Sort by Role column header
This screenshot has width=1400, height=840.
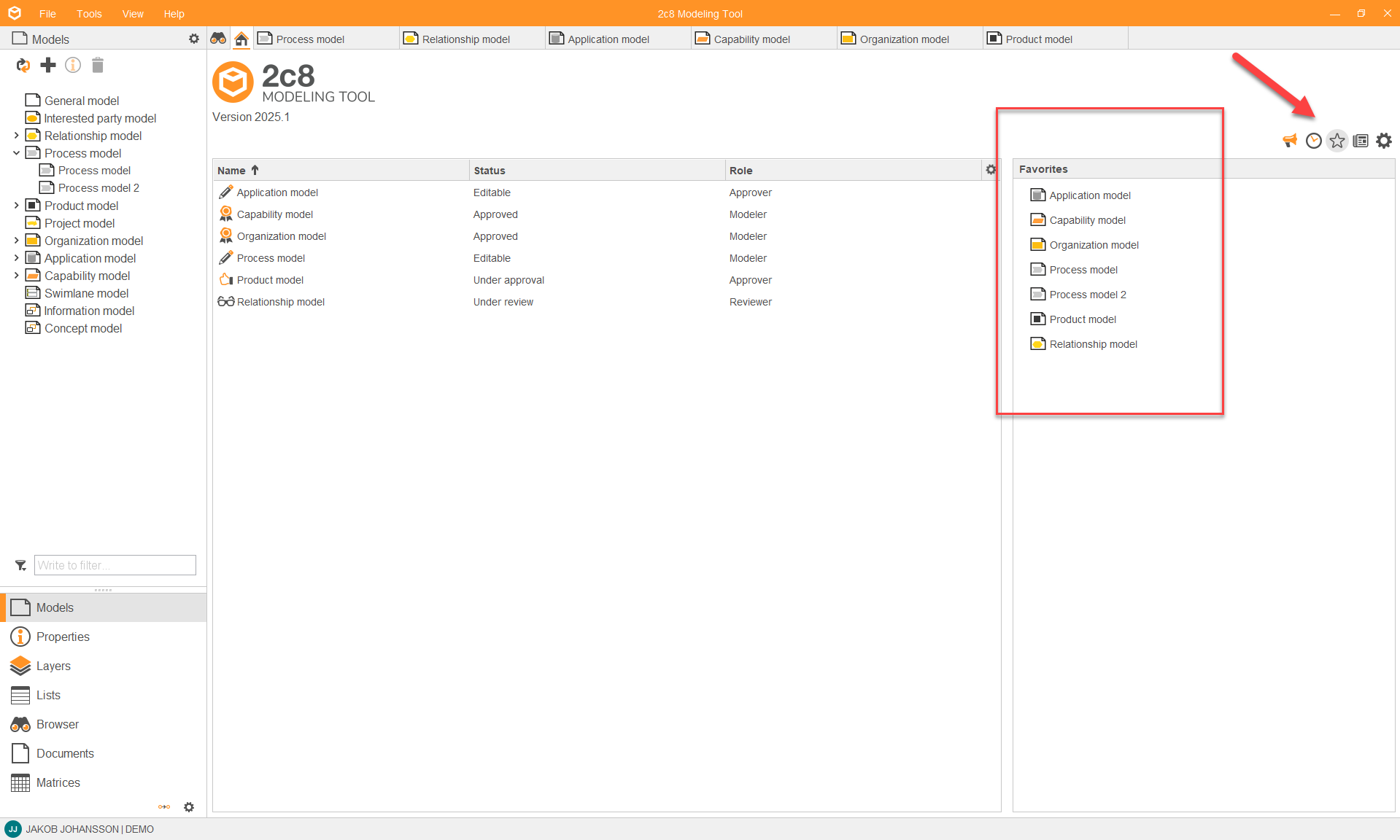(854, 170)
